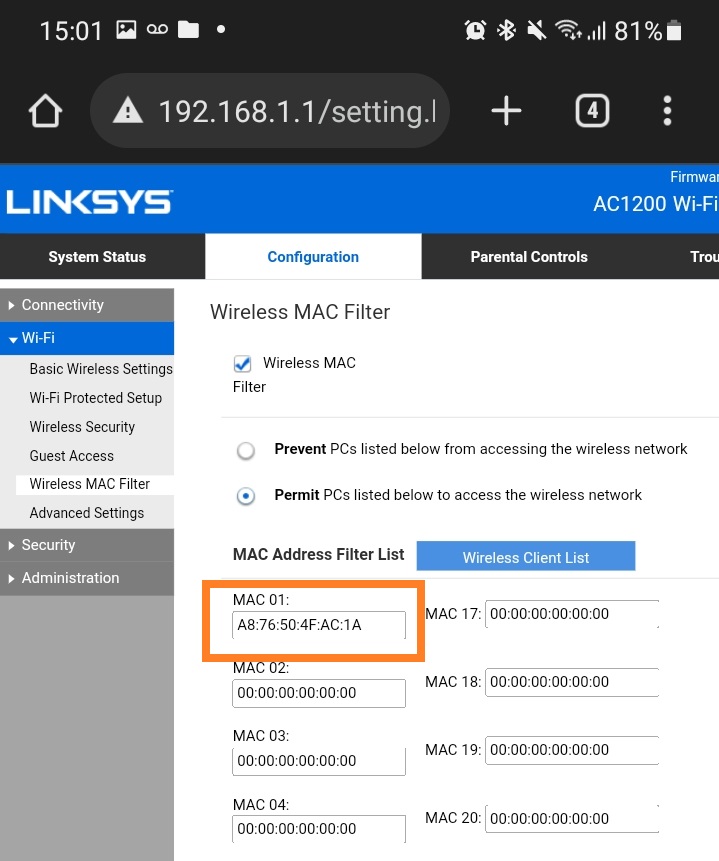Open a new browser tab
Image resolution: width=719 pixels, height=861 pixels.
(x=506, y=111)
